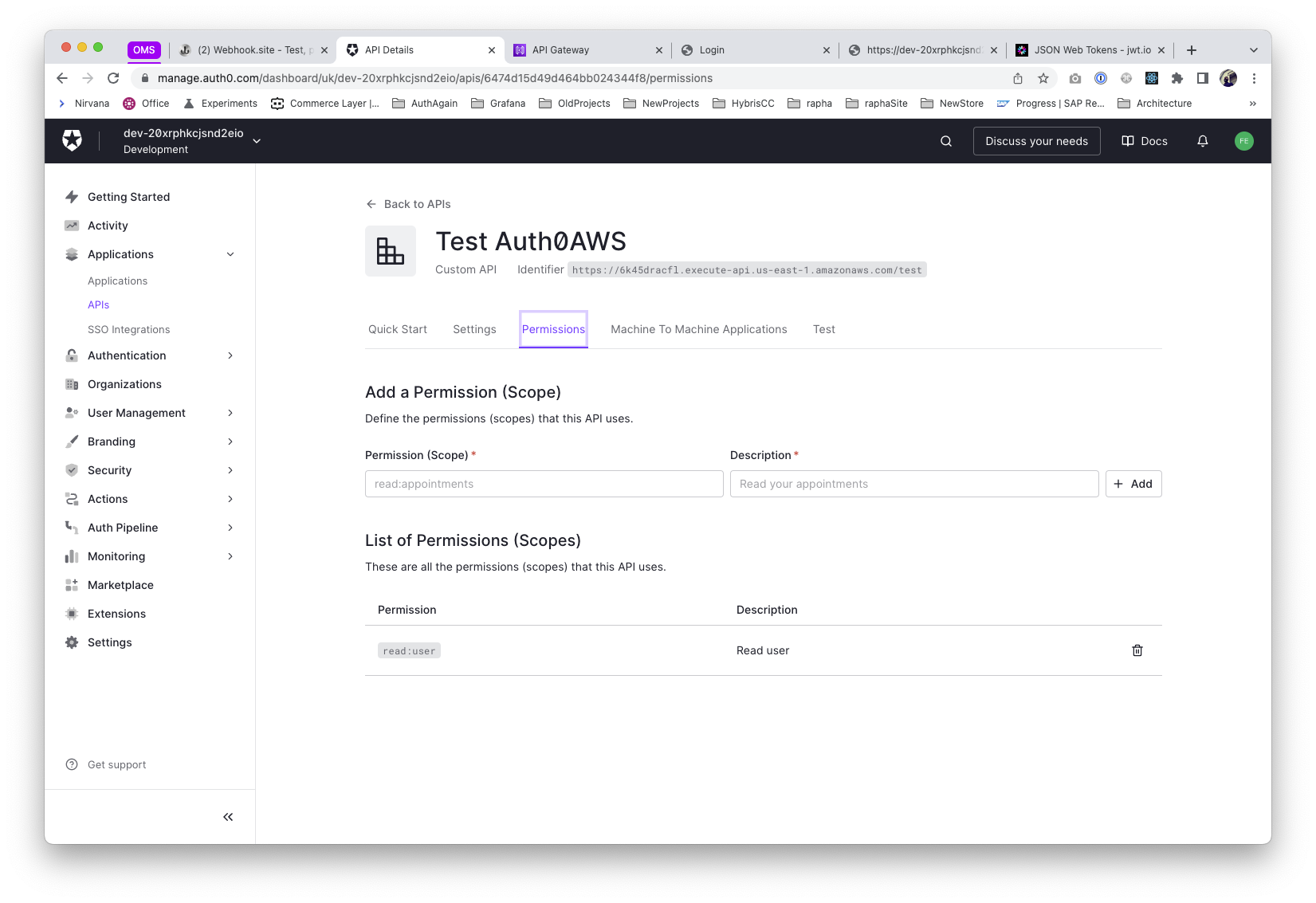Open the notifications bell icon
The width and height of the screenshot is (1316, 903).
(x=1202, y=141)
